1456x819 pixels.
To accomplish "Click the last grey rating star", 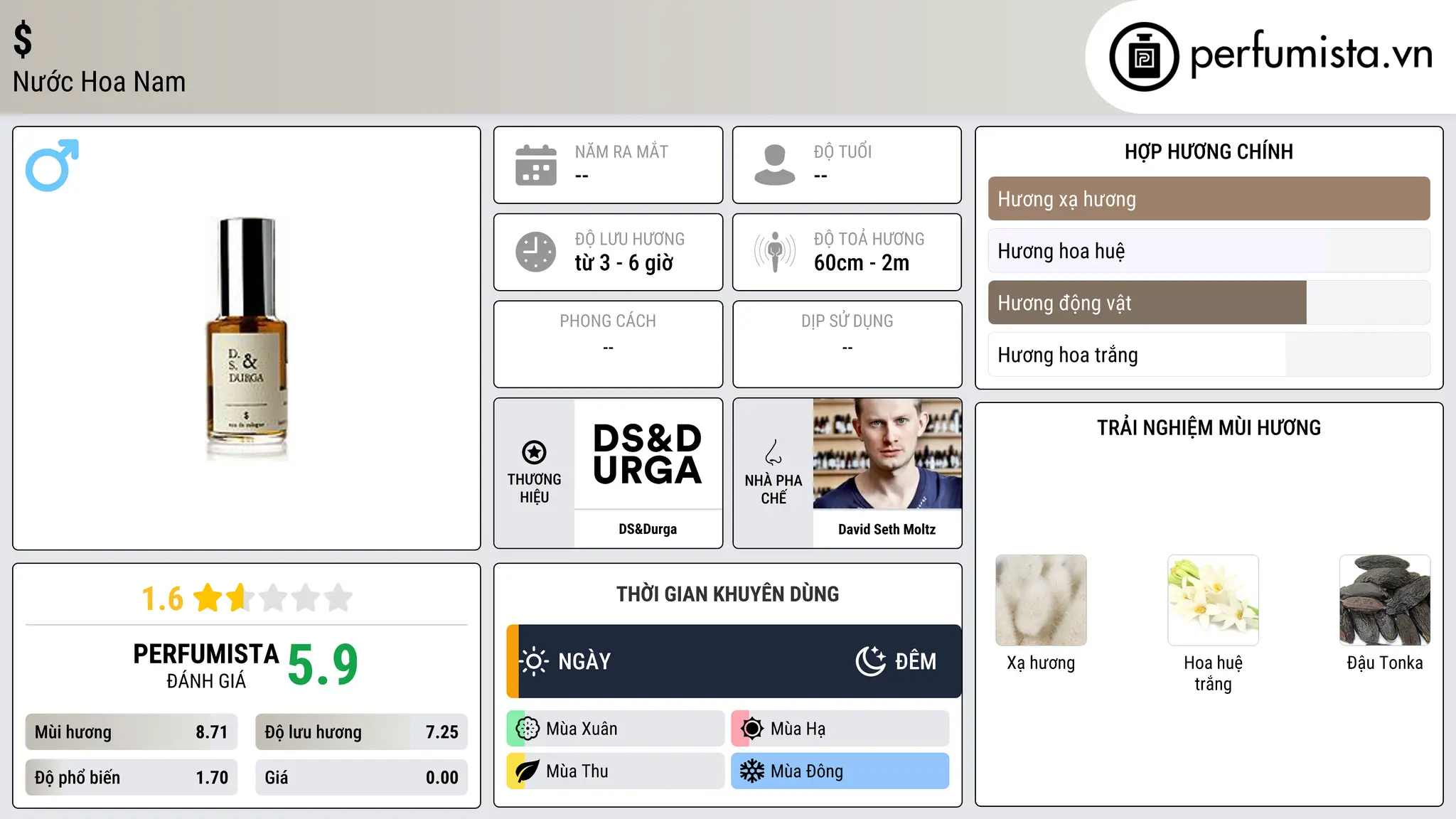I will click(x=338, y=597).
